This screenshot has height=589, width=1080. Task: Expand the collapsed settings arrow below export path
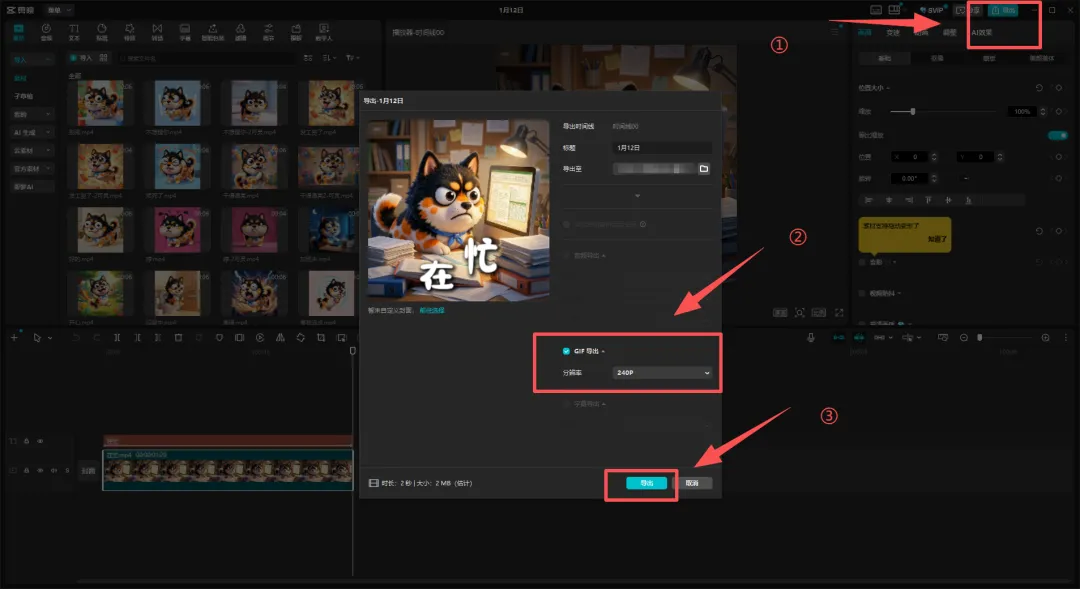pos(637,196)
